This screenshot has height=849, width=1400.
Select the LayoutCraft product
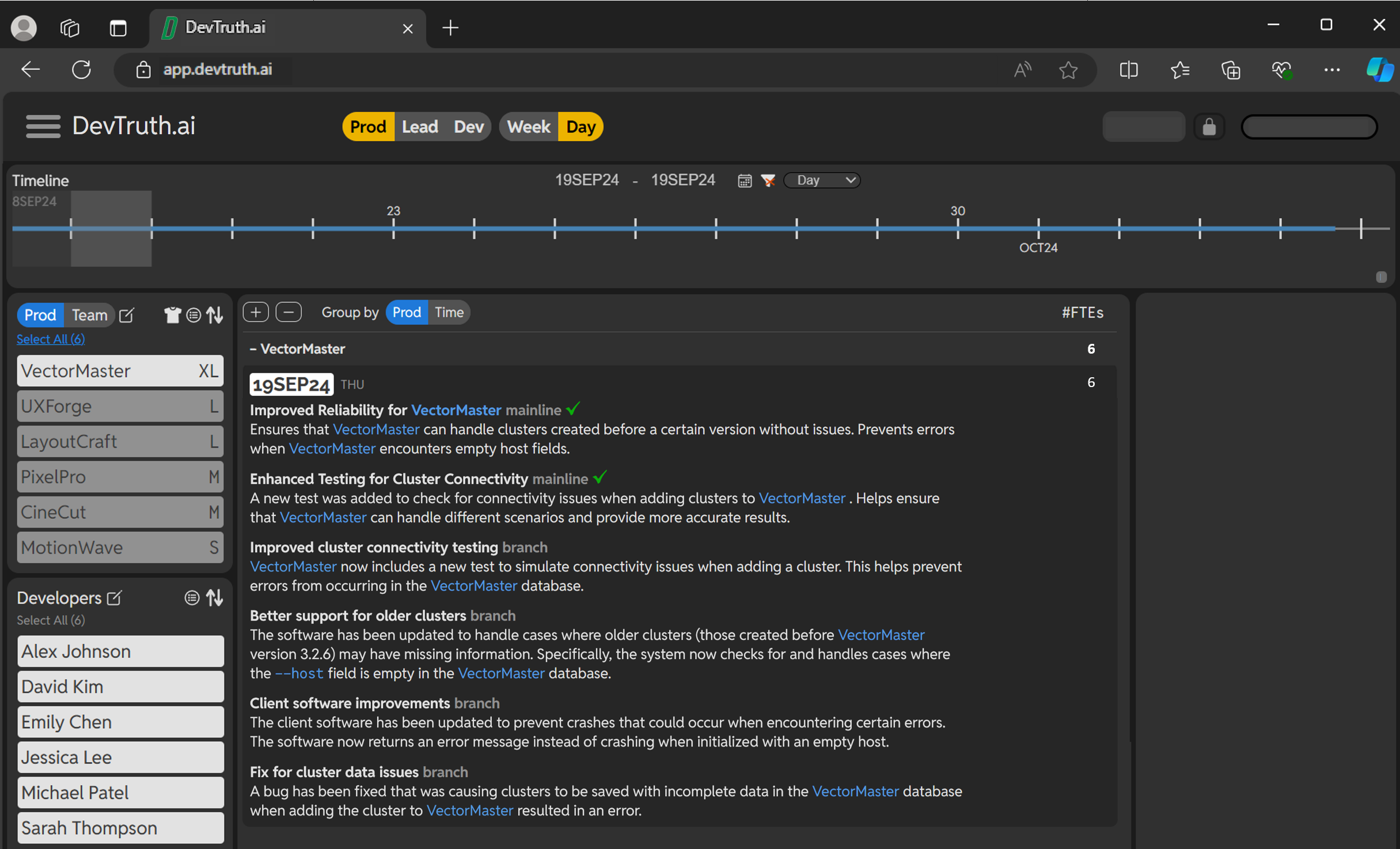120,441
